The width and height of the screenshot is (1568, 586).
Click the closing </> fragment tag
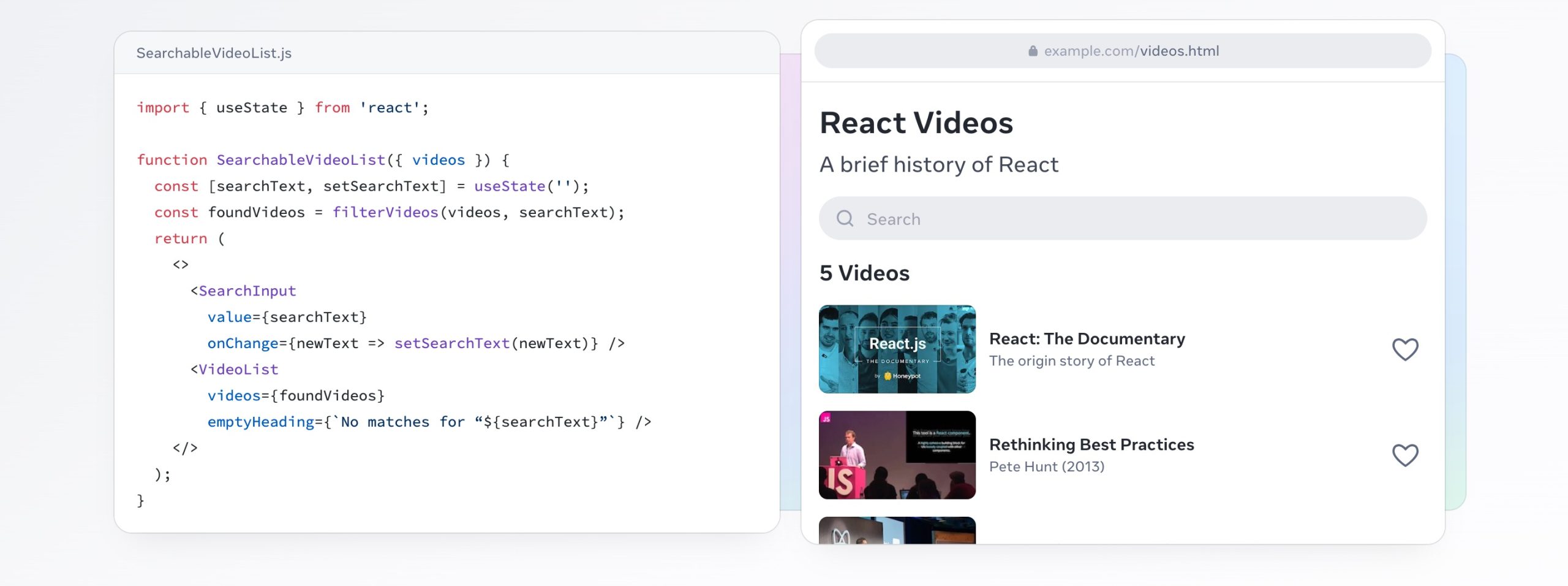pyautogui.click(x=185, y=448)
